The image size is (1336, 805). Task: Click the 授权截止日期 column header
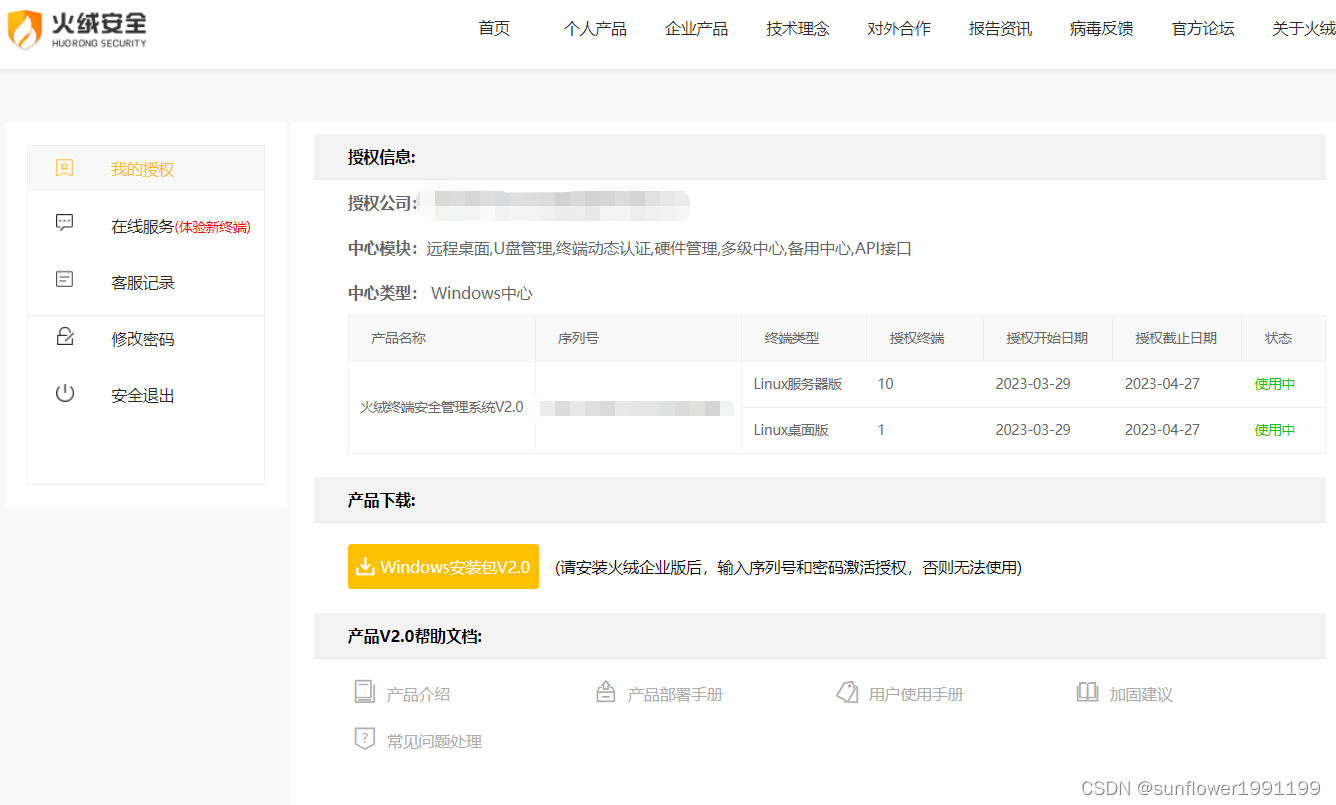point(1176,338)
